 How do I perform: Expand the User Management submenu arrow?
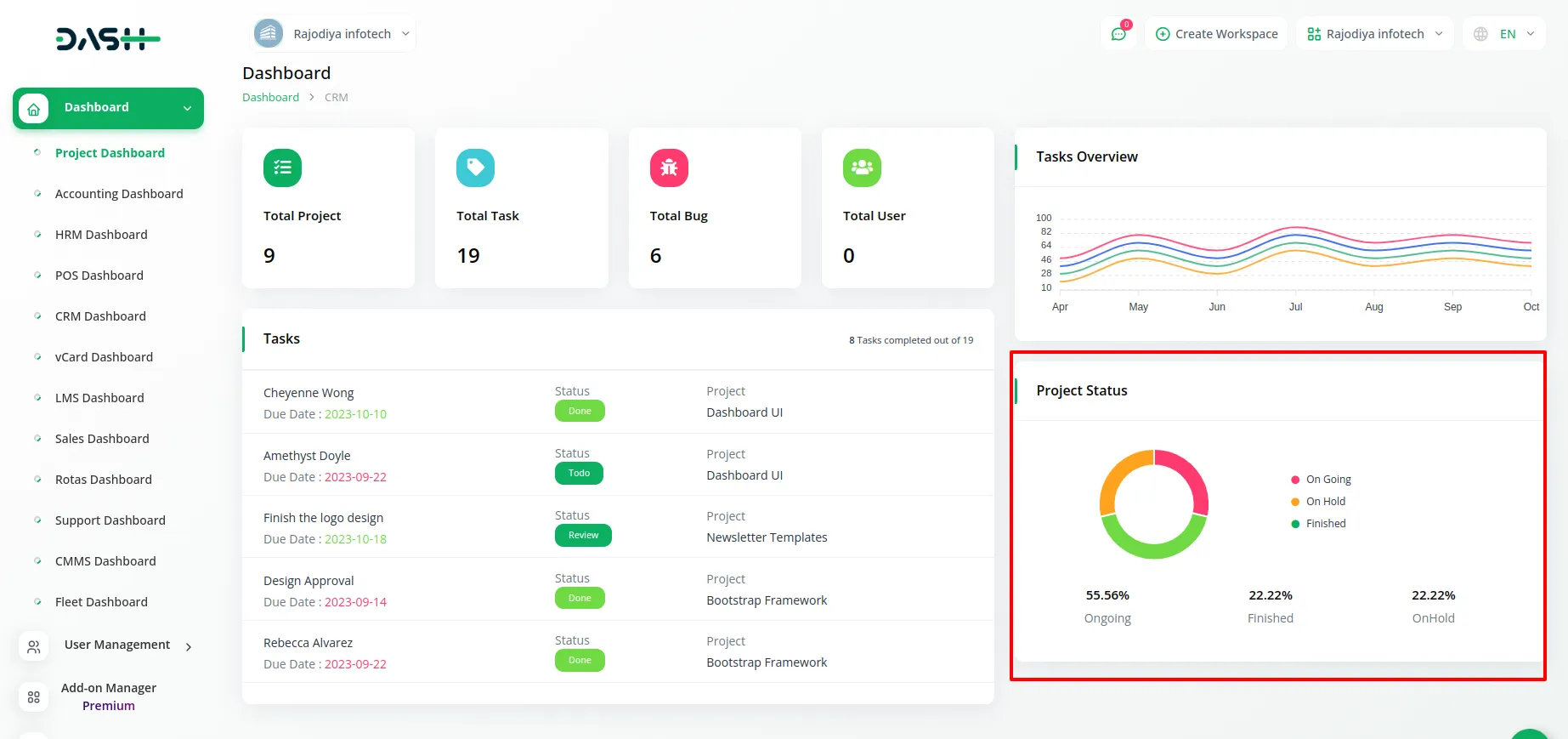(x=189, y=647)
